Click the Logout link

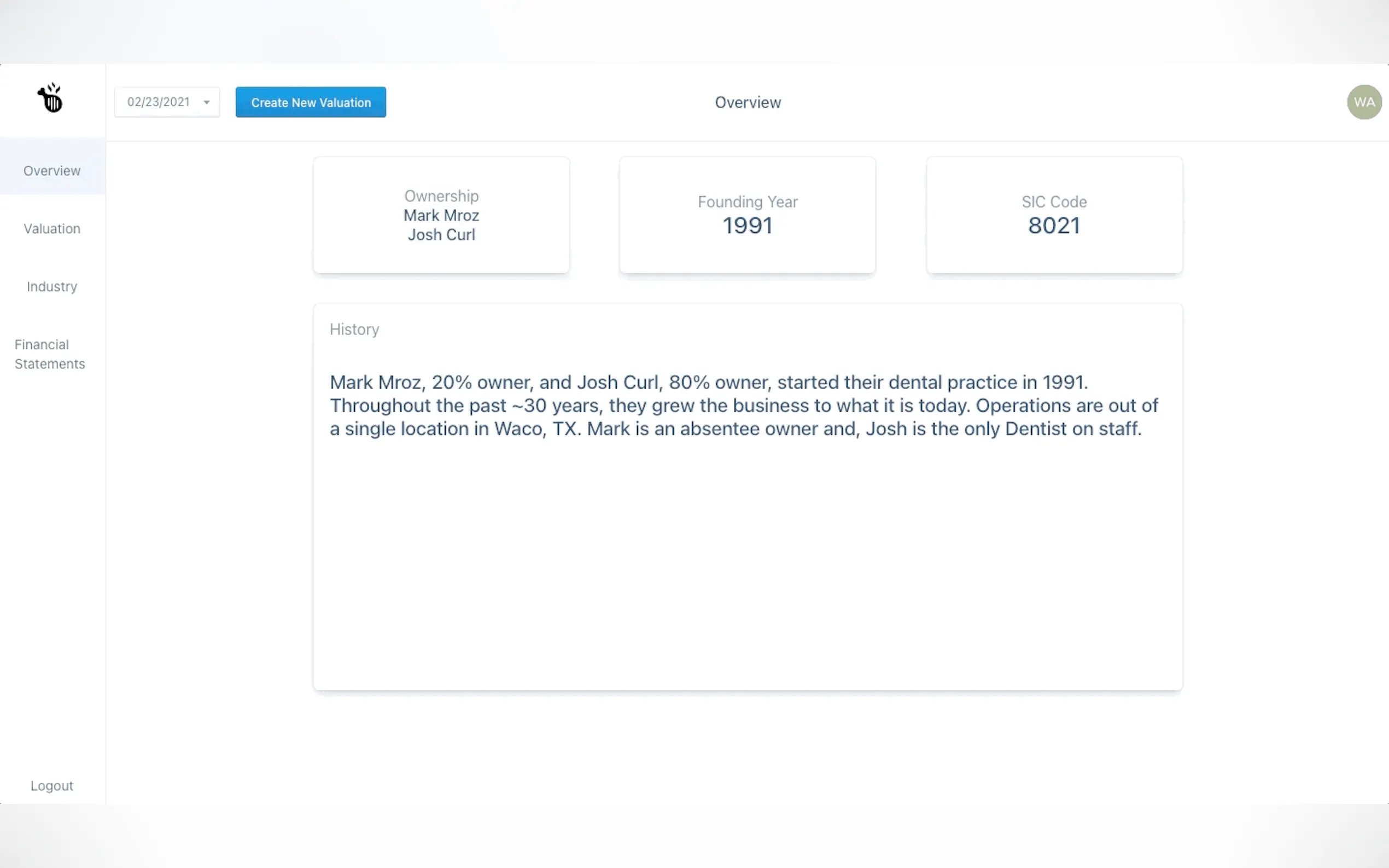pyautogui.click(x=52, y=785)
